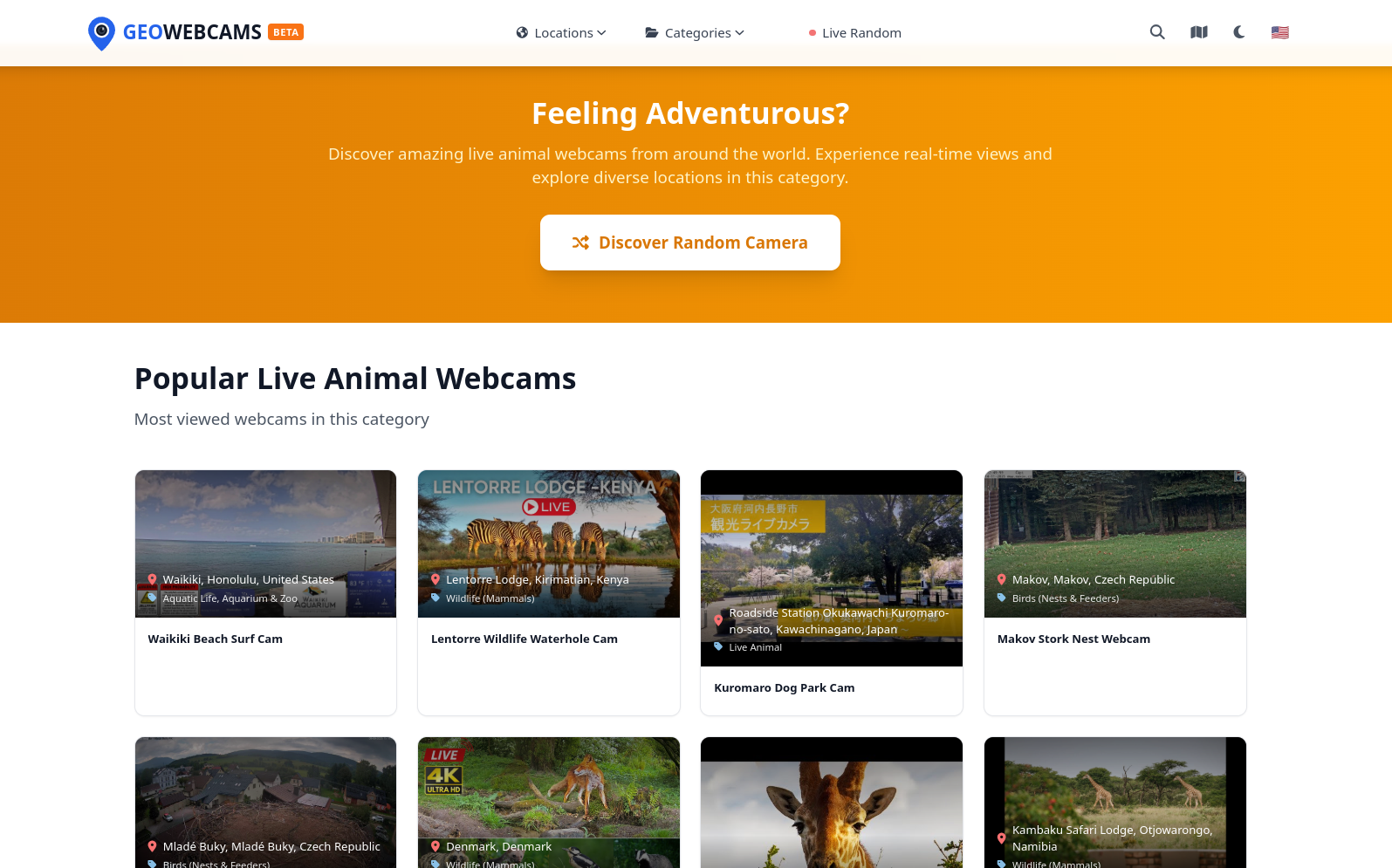Open Waikiki Beach Surf Cam title link
This screenshot has height=868, width=1392.
[x=216, y=639]
